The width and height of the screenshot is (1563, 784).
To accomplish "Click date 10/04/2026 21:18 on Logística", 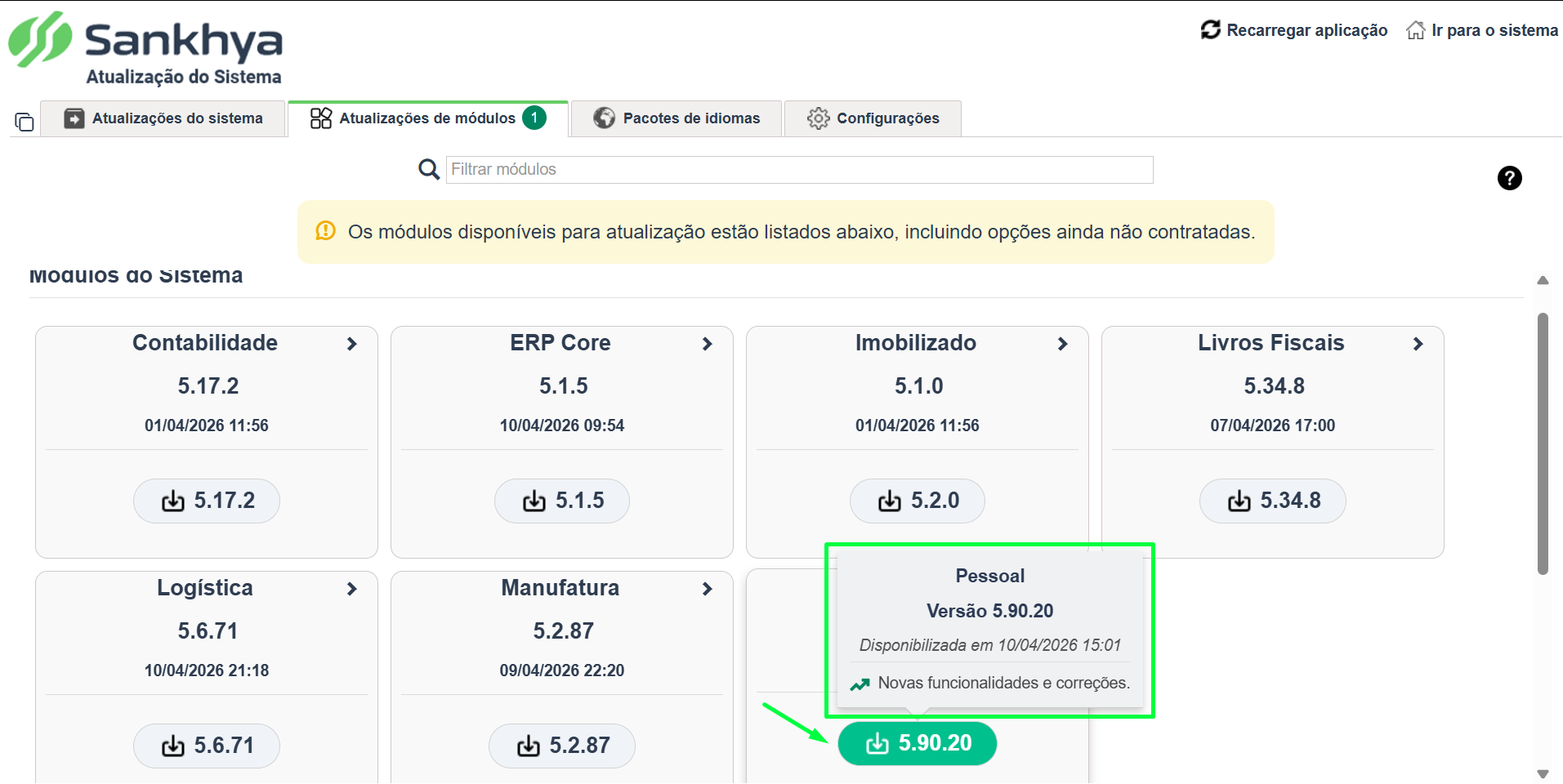I will point(207,670).
